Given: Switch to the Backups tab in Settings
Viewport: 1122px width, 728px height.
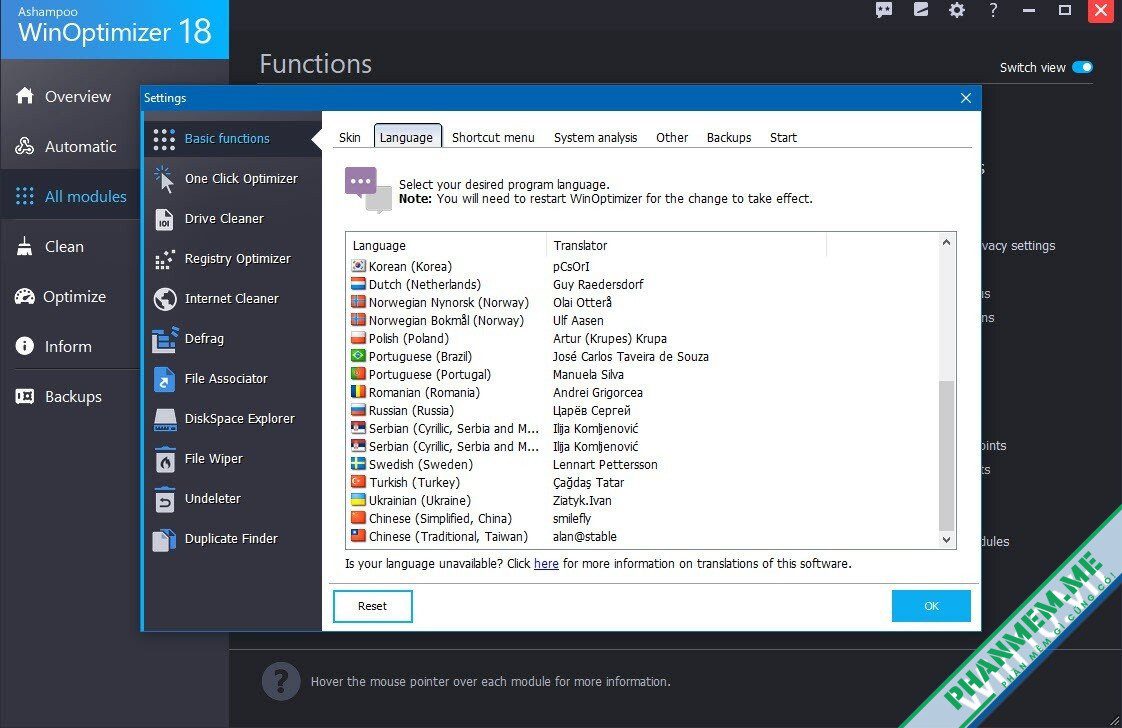Looking at the screenshot, I should point(729,137).
